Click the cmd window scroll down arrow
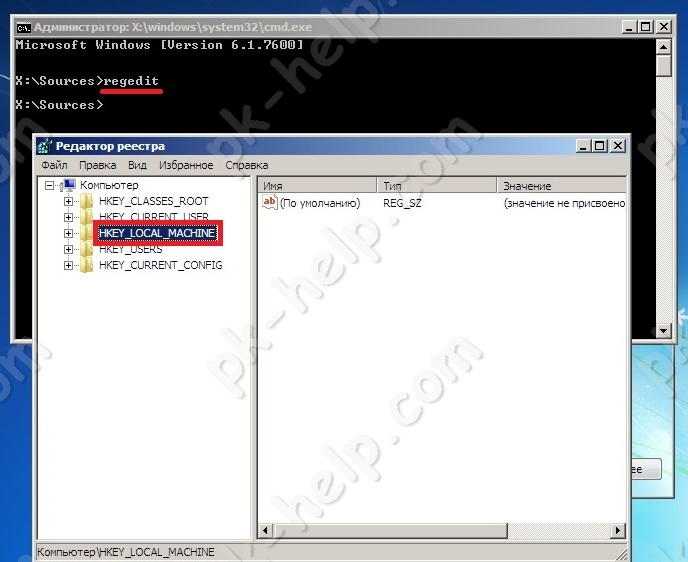This screenshot has width=688, height=562. (663, 331)
